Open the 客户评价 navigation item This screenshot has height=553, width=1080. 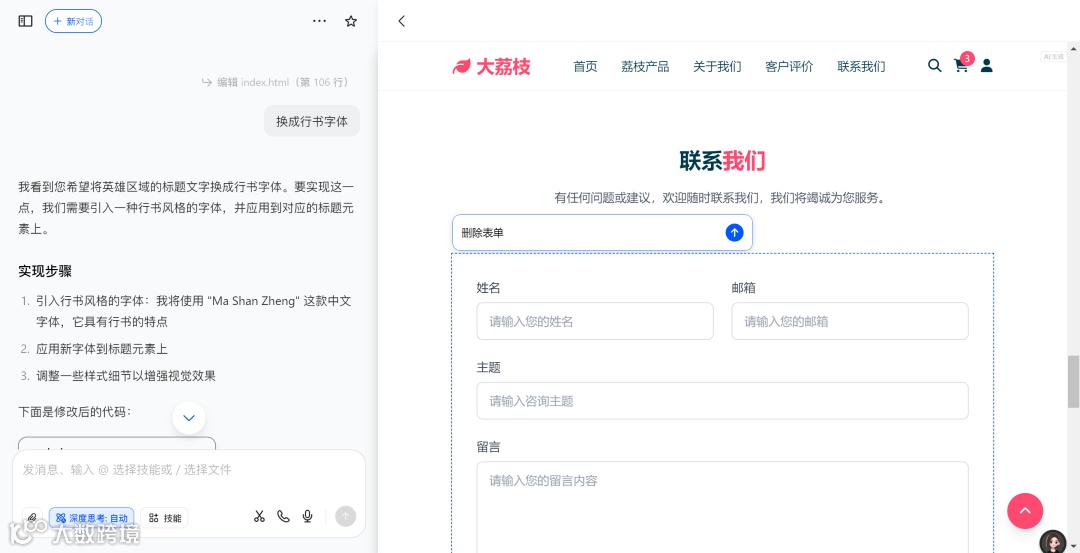(789, 67)
